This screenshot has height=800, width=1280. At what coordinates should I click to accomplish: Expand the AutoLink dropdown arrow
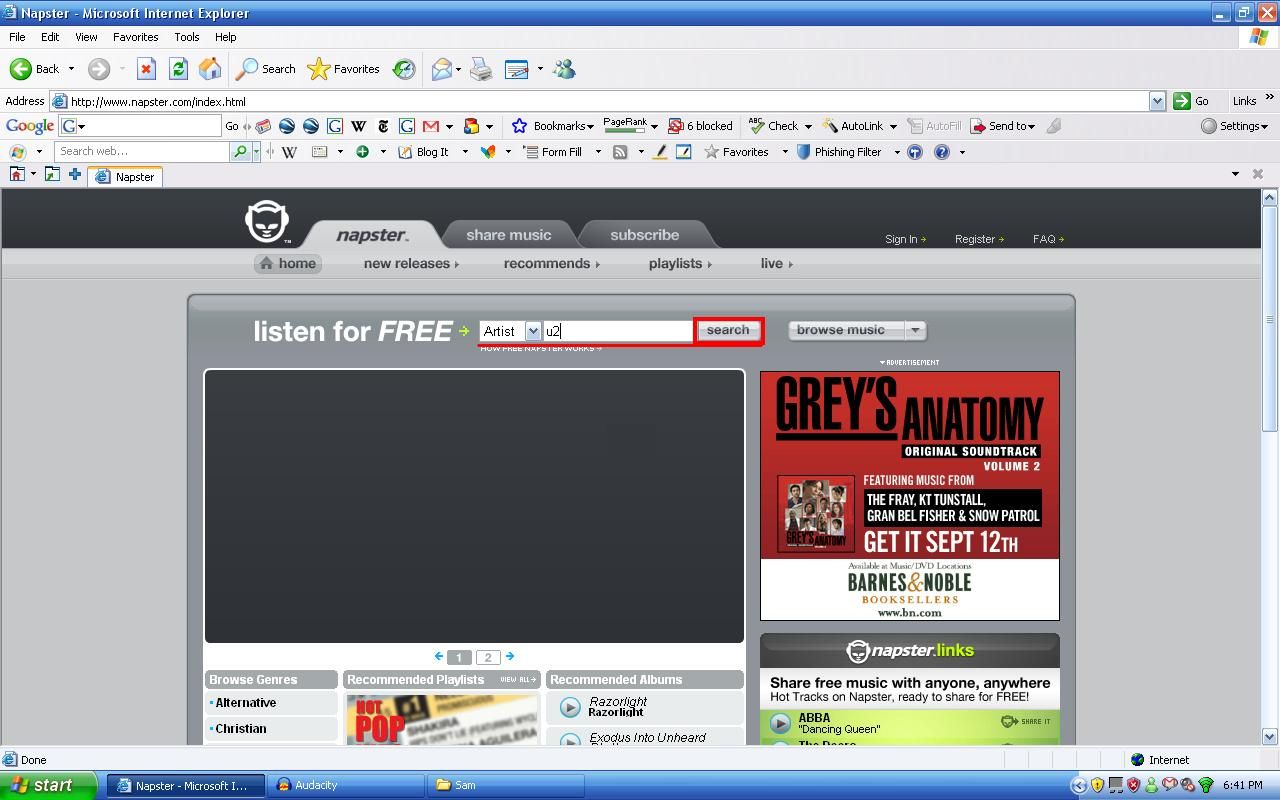point(893,126)
